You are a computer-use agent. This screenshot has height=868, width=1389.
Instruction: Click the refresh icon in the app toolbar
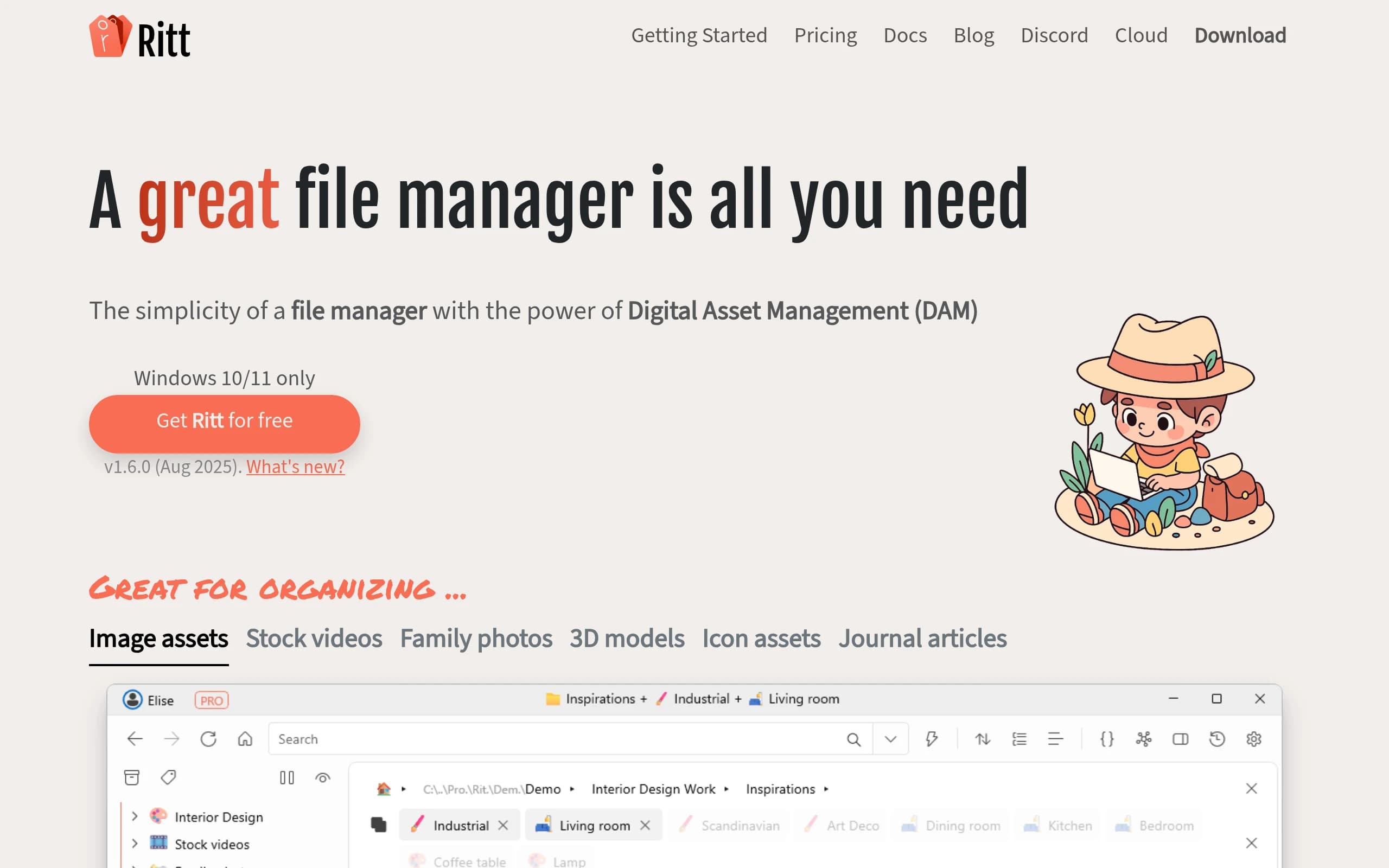coord(208,739)
